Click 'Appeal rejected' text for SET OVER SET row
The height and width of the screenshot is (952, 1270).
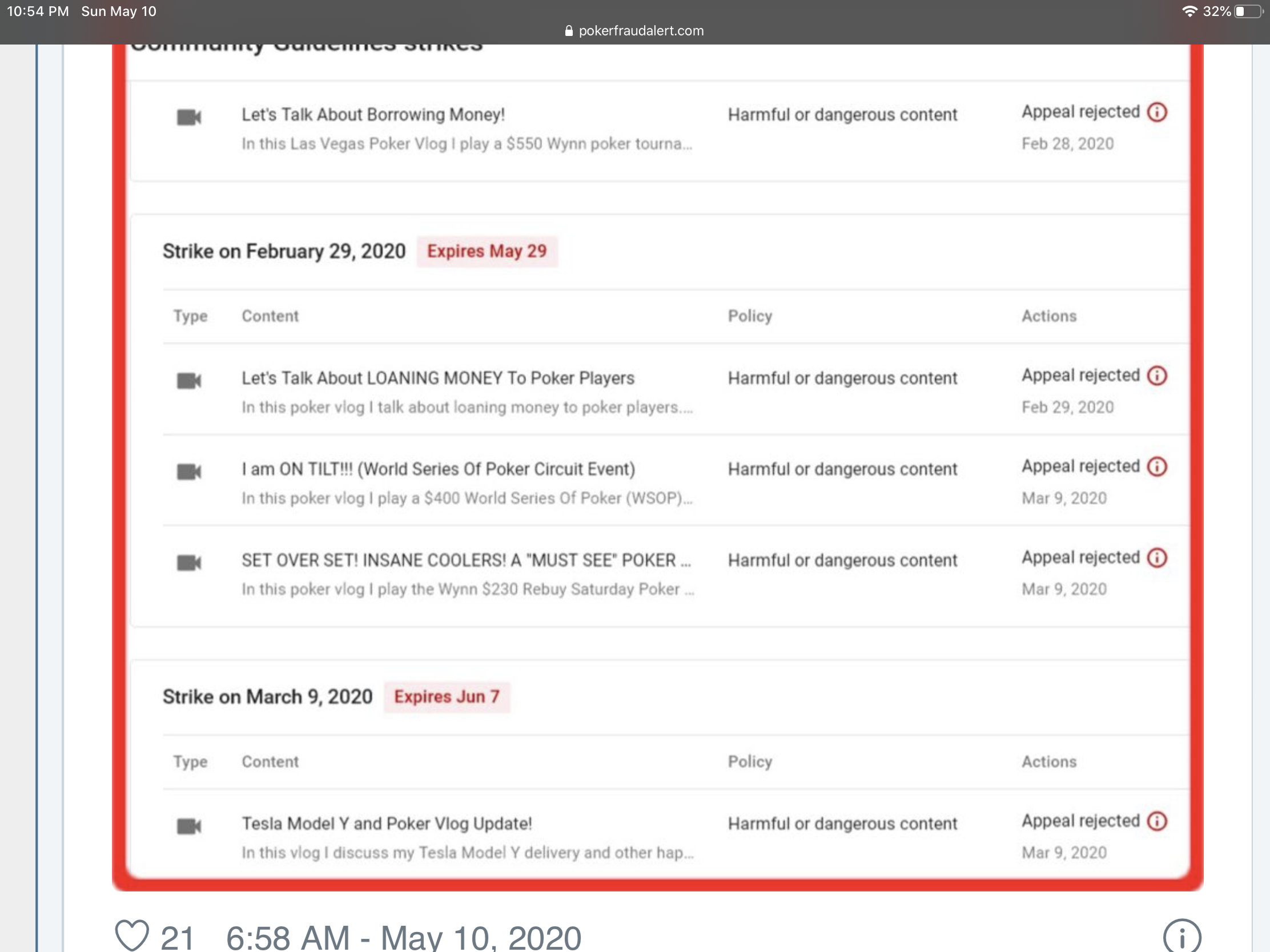click(1080, 557)
